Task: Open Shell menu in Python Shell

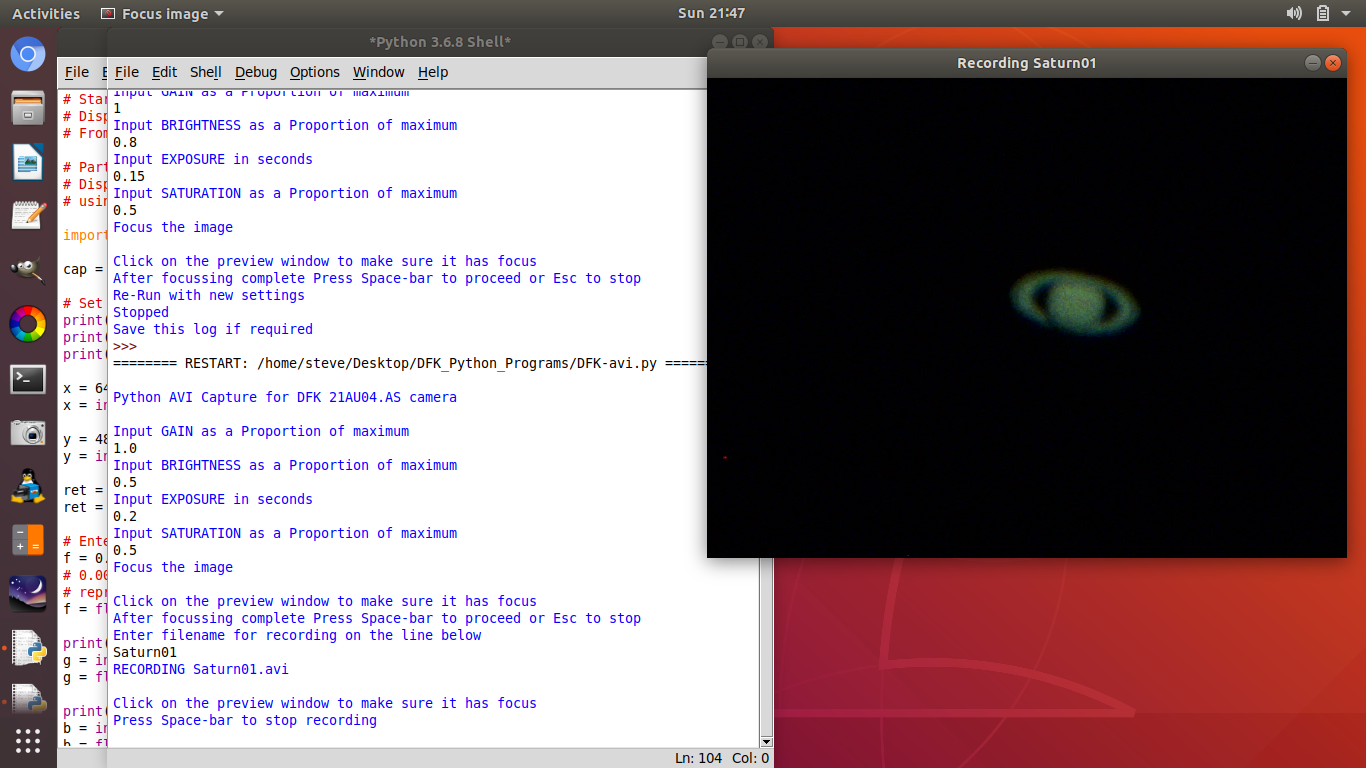Action: [x=205, y=72]
